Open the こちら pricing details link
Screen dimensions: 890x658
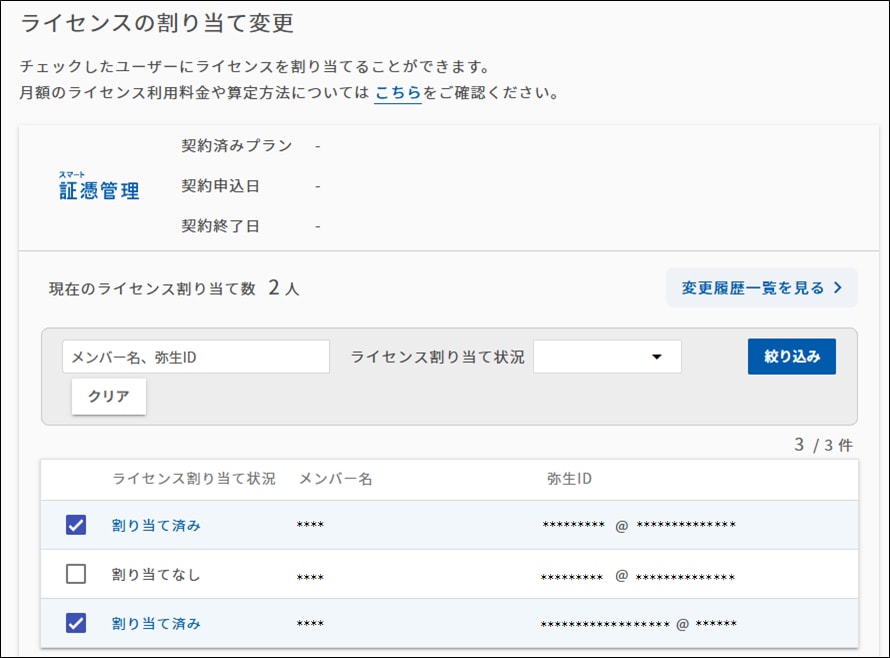[397, 93]
